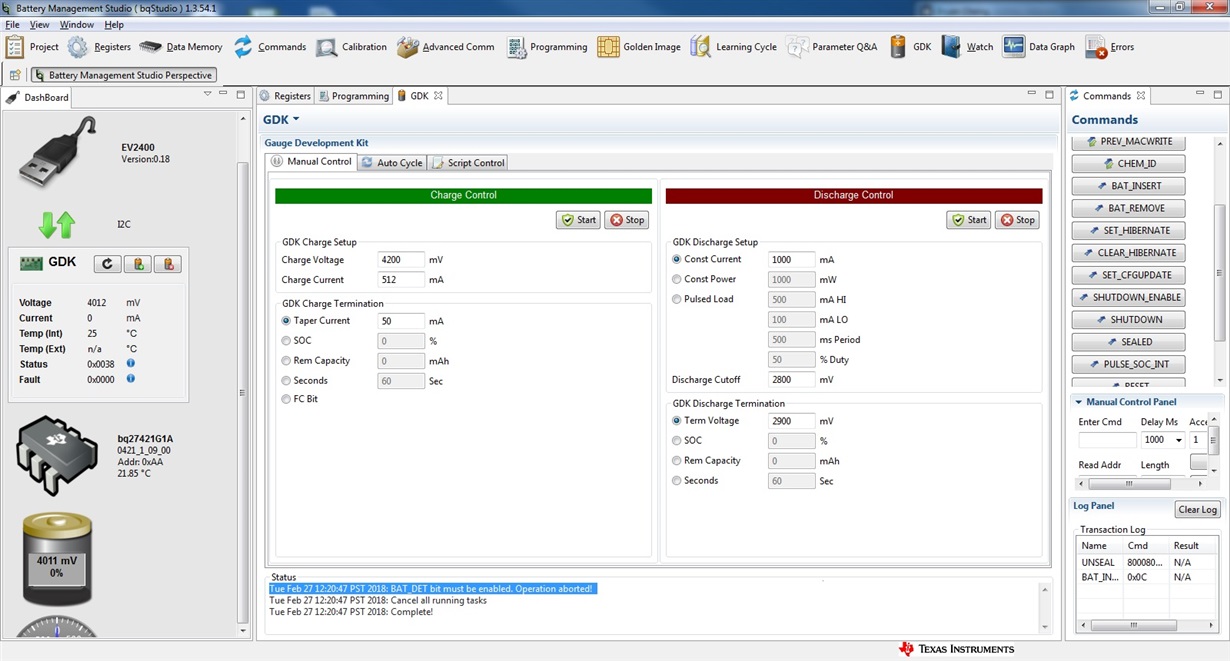The height and width of the screenshot is (661, 1230).
Task: Select Term Voltage discharge termination
Action: coord(677,421)
